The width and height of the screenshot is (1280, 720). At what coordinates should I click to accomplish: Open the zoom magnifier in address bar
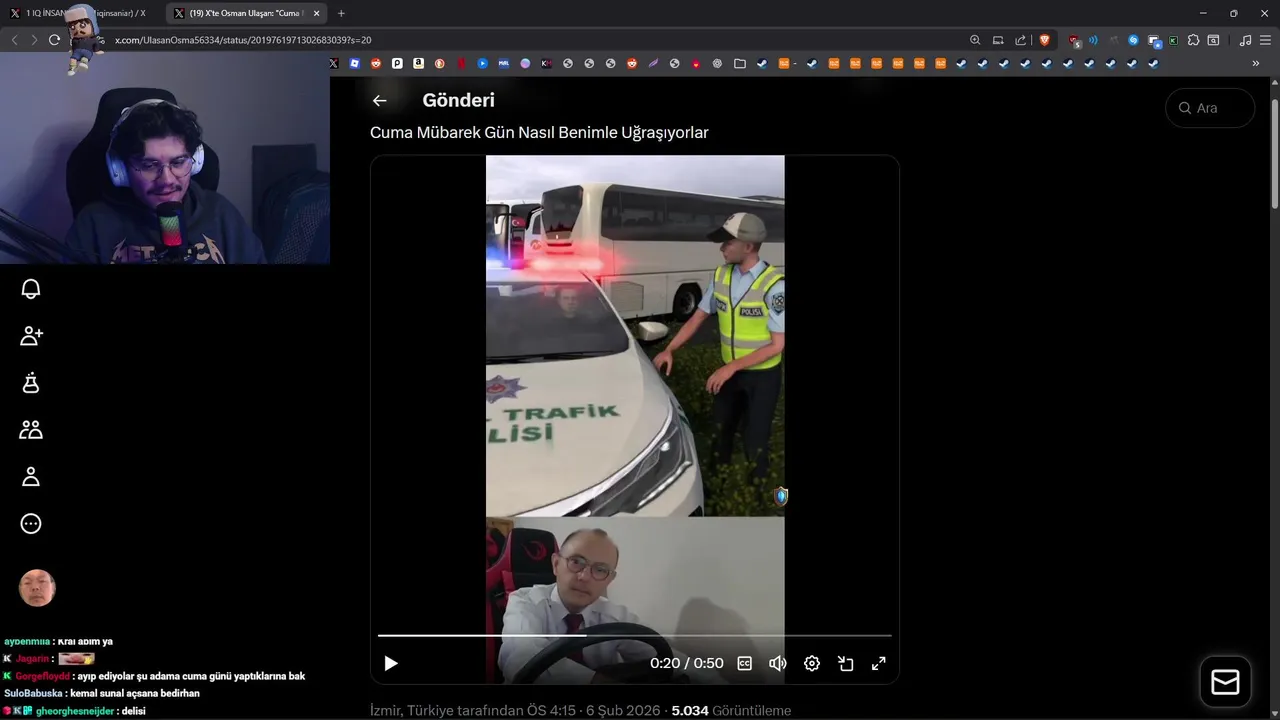tap(975, 40)
